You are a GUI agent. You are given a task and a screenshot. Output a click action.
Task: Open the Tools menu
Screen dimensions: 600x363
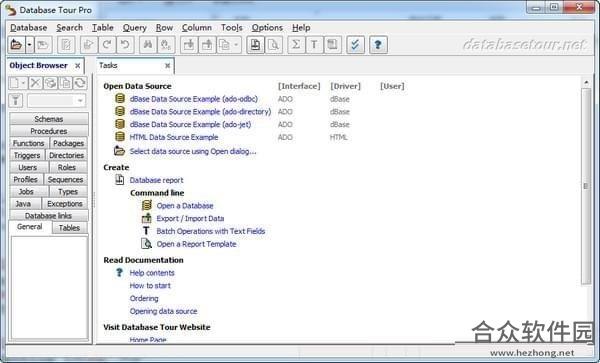[x=232, y=28]
